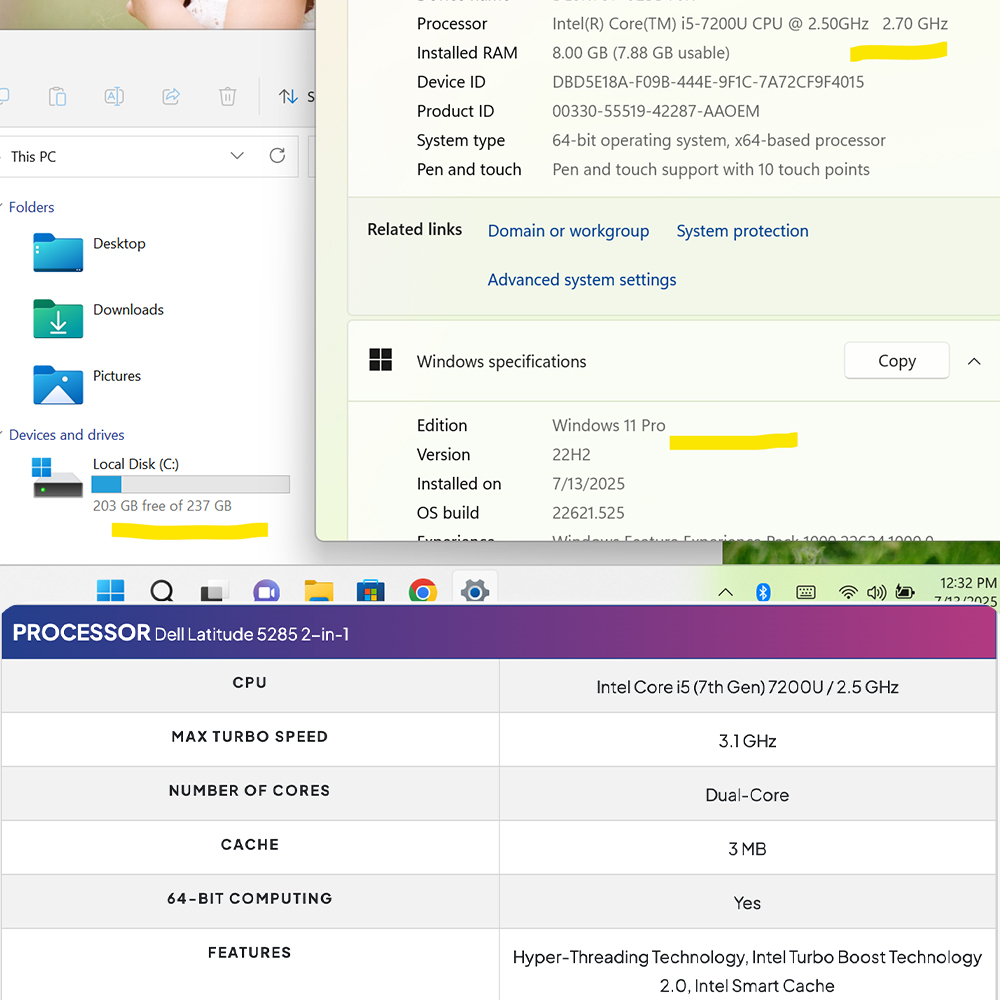This screenshot has width=1000, height=1000.
Task: Click the Share icon in File Explorer
Action: point(170,96)
